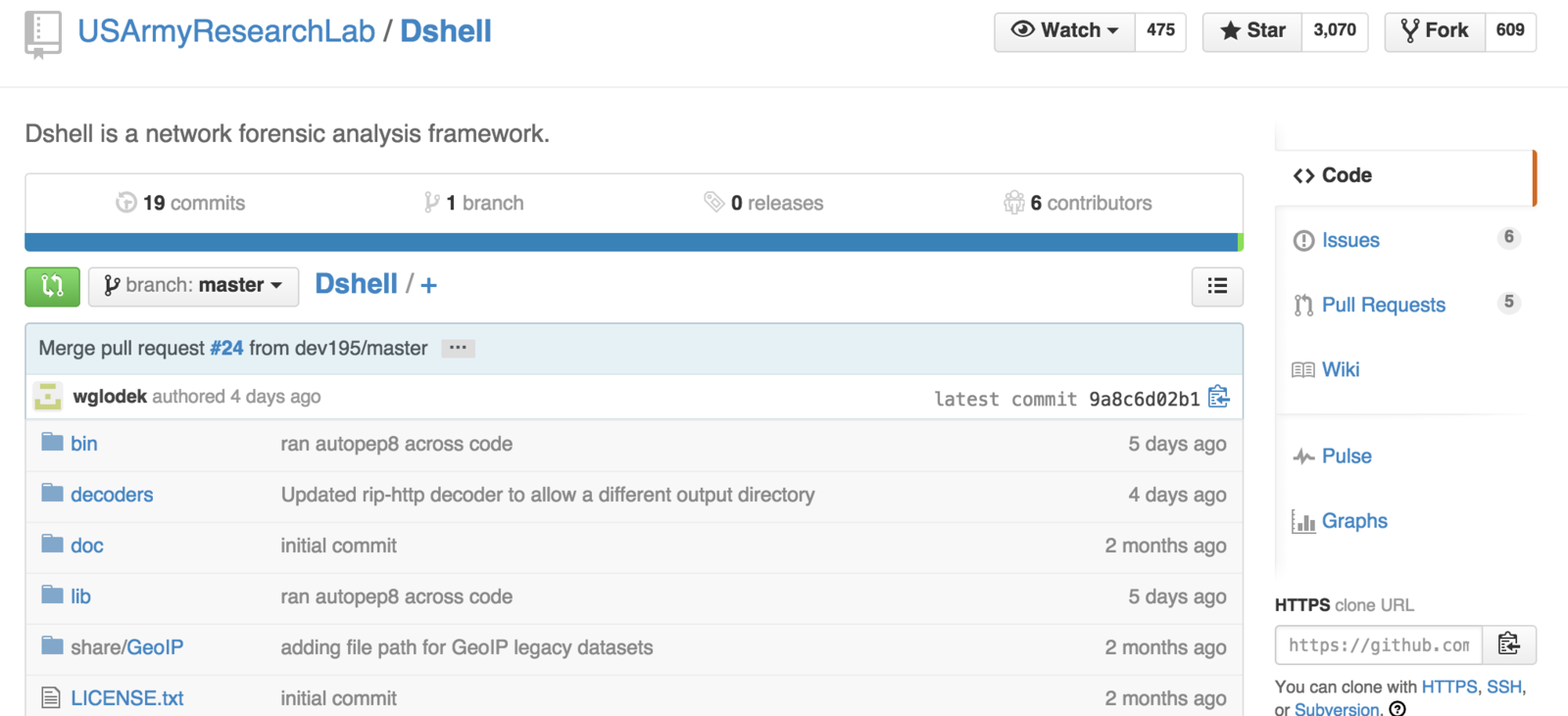Open the Pull Requests tab
The width and height of the screenshot is (1568, 716).
(x=1384, y=305)
